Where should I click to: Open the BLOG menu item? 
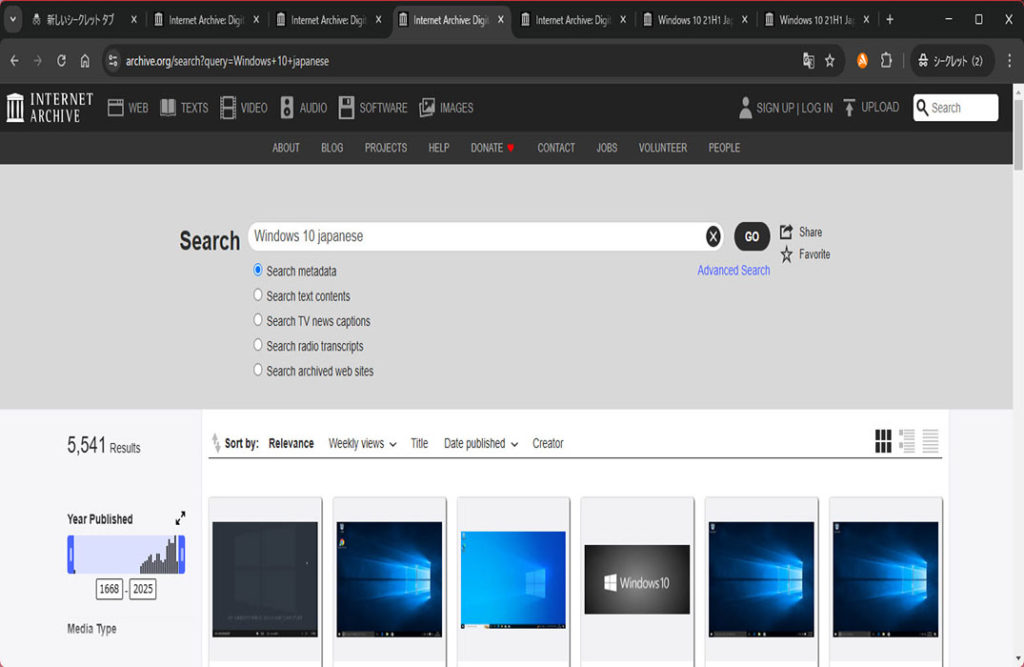(x=332, y=147)
